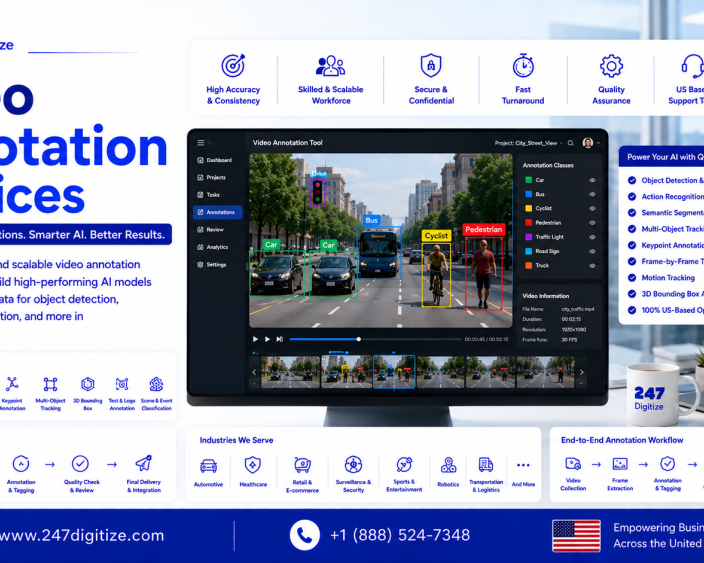704x563 pixels.
Task: Open the hamburger menu in annotation tool
Action: click(x=201, y=143)
